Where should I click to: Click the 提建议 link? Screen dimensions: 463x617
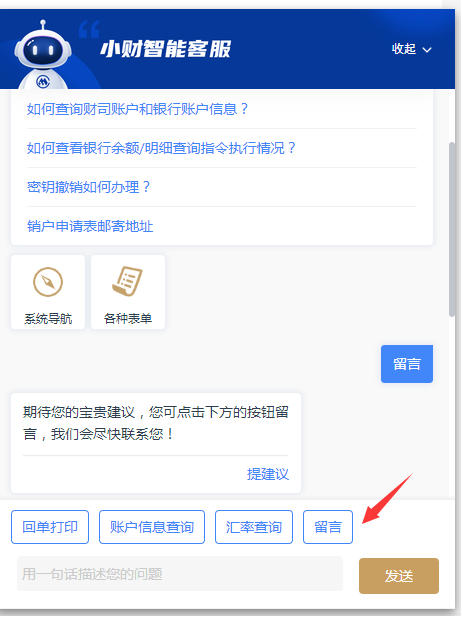(268, 474)
